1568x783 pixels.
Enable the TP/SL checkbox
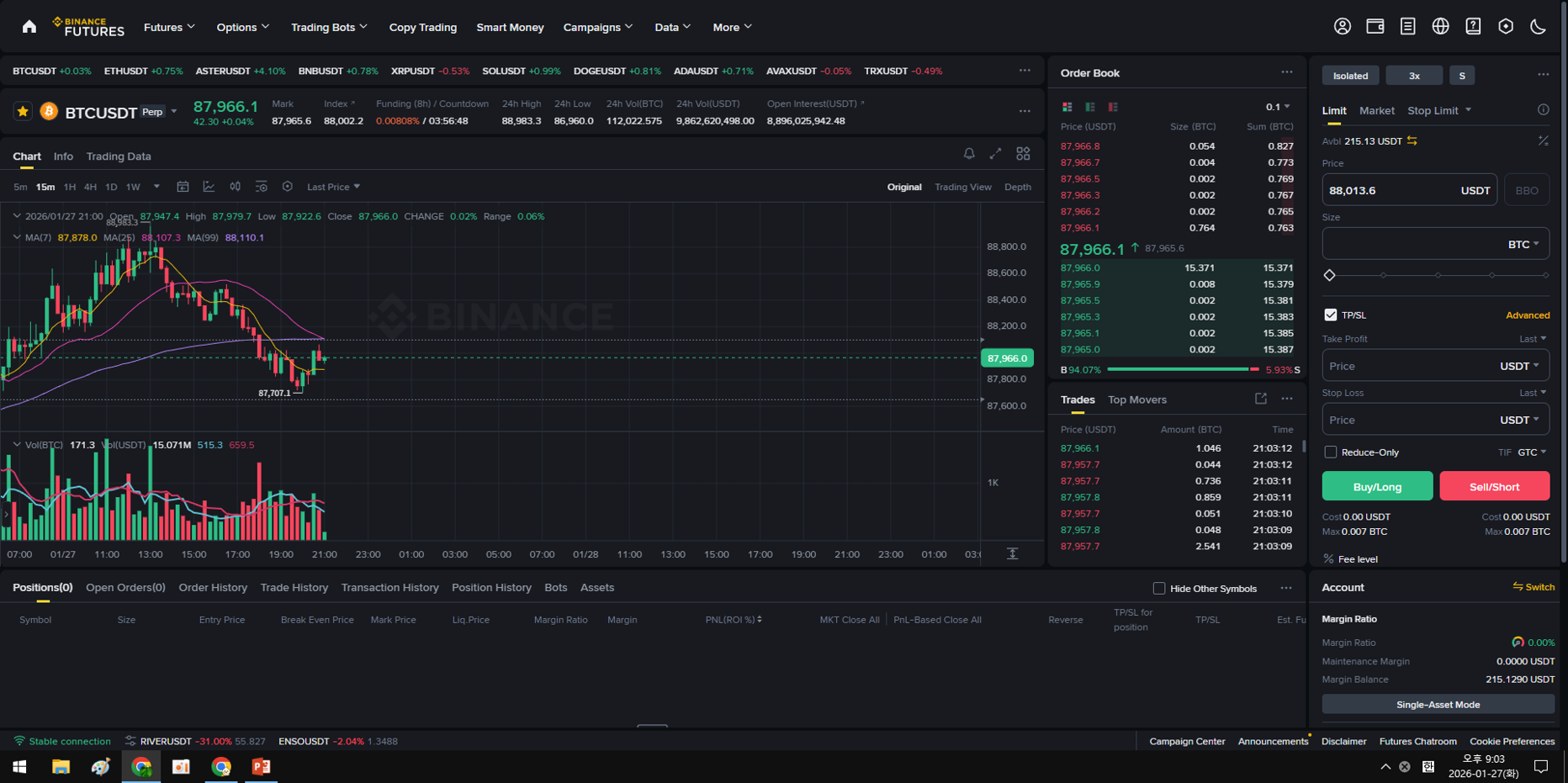pyautogui.click(x=1331, y=315)
